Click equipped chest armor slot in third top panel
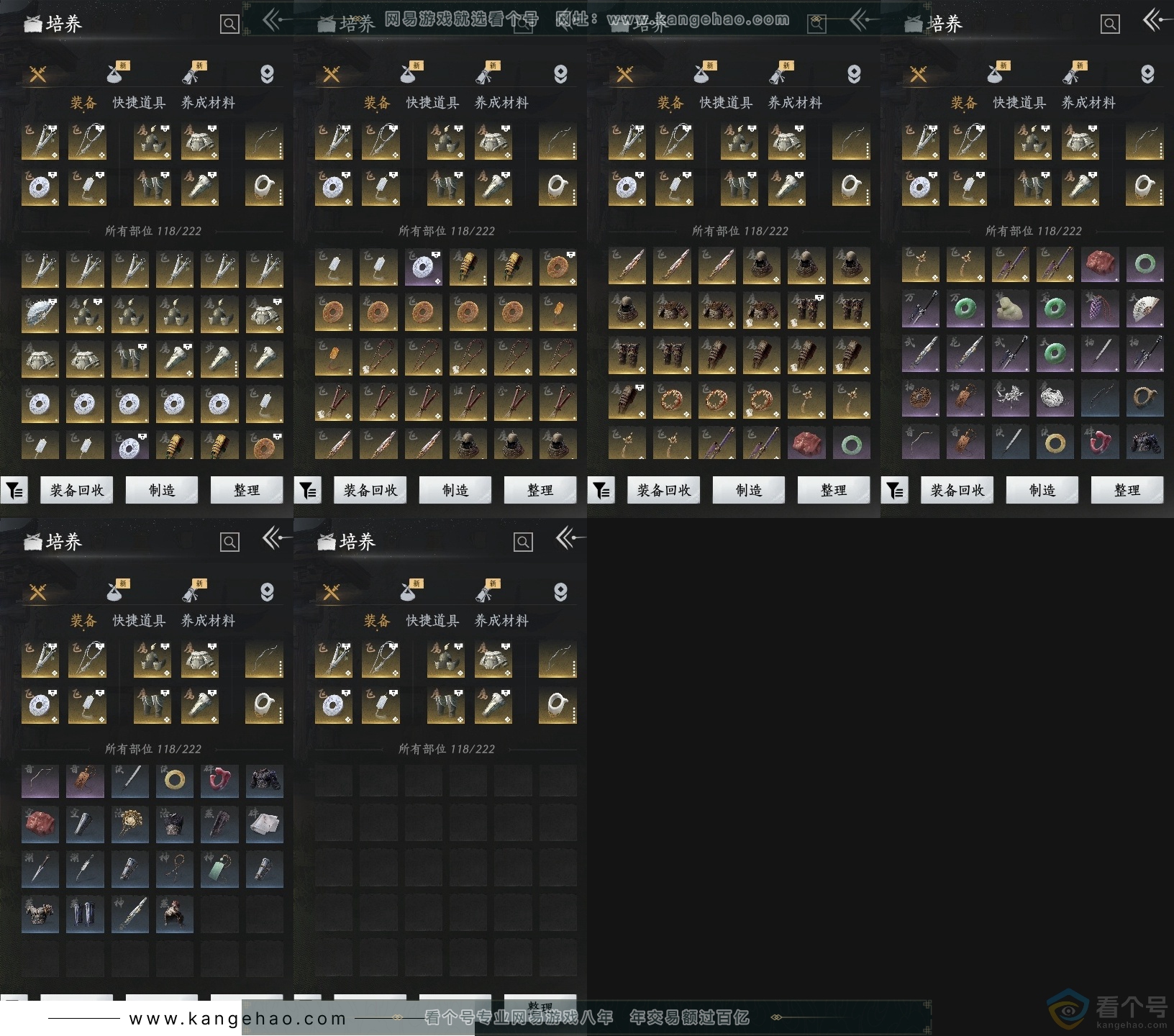 pos(786,141)
